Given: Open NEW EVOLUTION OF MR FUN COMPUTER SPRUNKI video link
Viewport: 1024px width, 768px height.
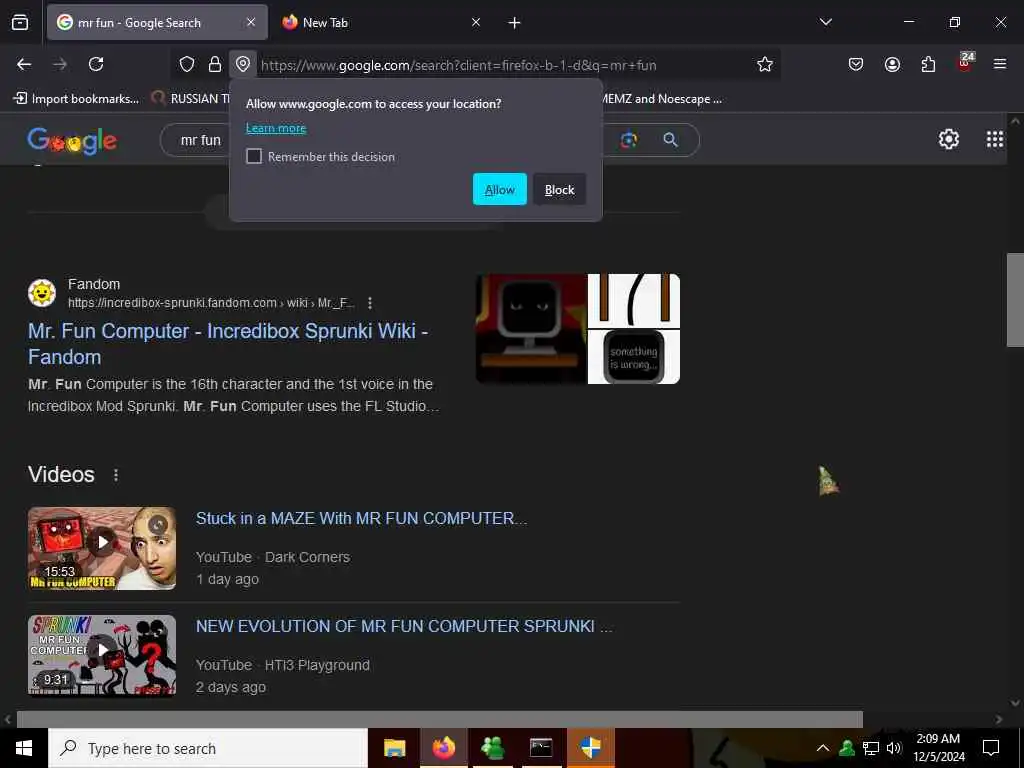Looking at the screenshot, I should [404, 626].
